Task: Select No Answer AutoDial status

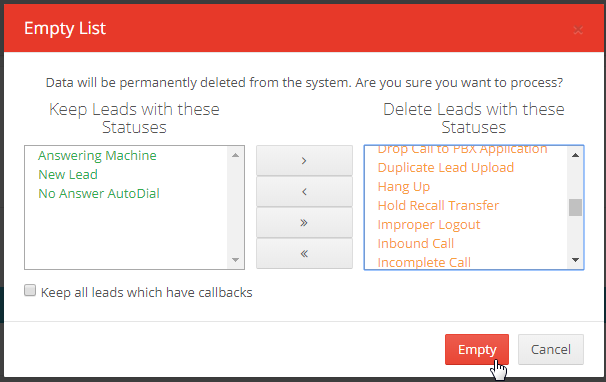Action: click(x=99, y=193)
